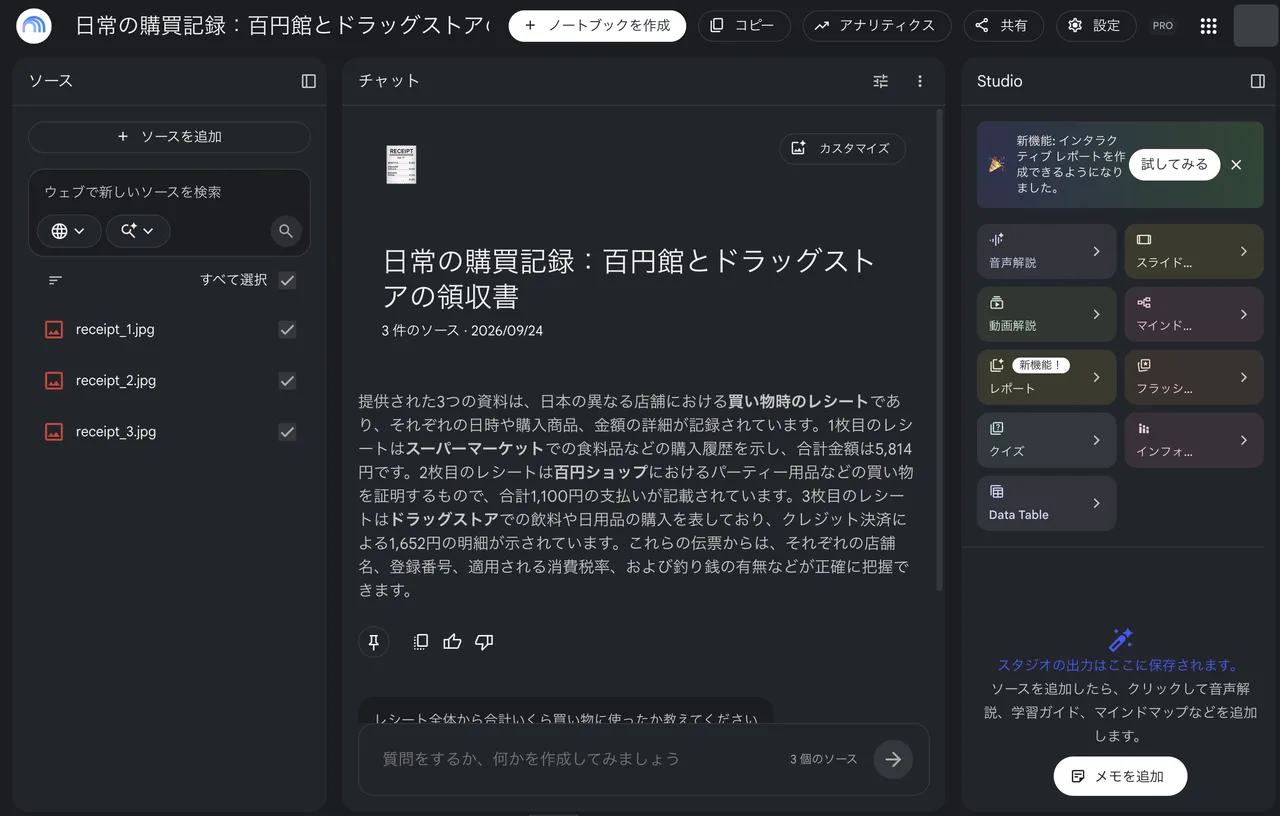Click the 試してみる button
This screenshot has width=1280, height=816.
(1174, 165)
